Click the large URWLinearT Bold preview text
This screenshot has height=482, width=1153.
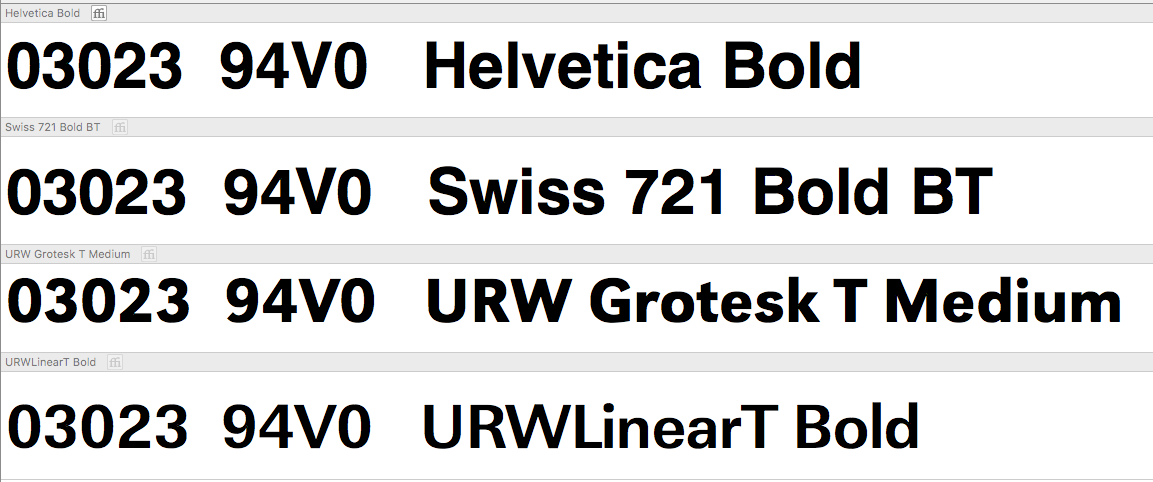pyautogui.click(x=671, y=427)
